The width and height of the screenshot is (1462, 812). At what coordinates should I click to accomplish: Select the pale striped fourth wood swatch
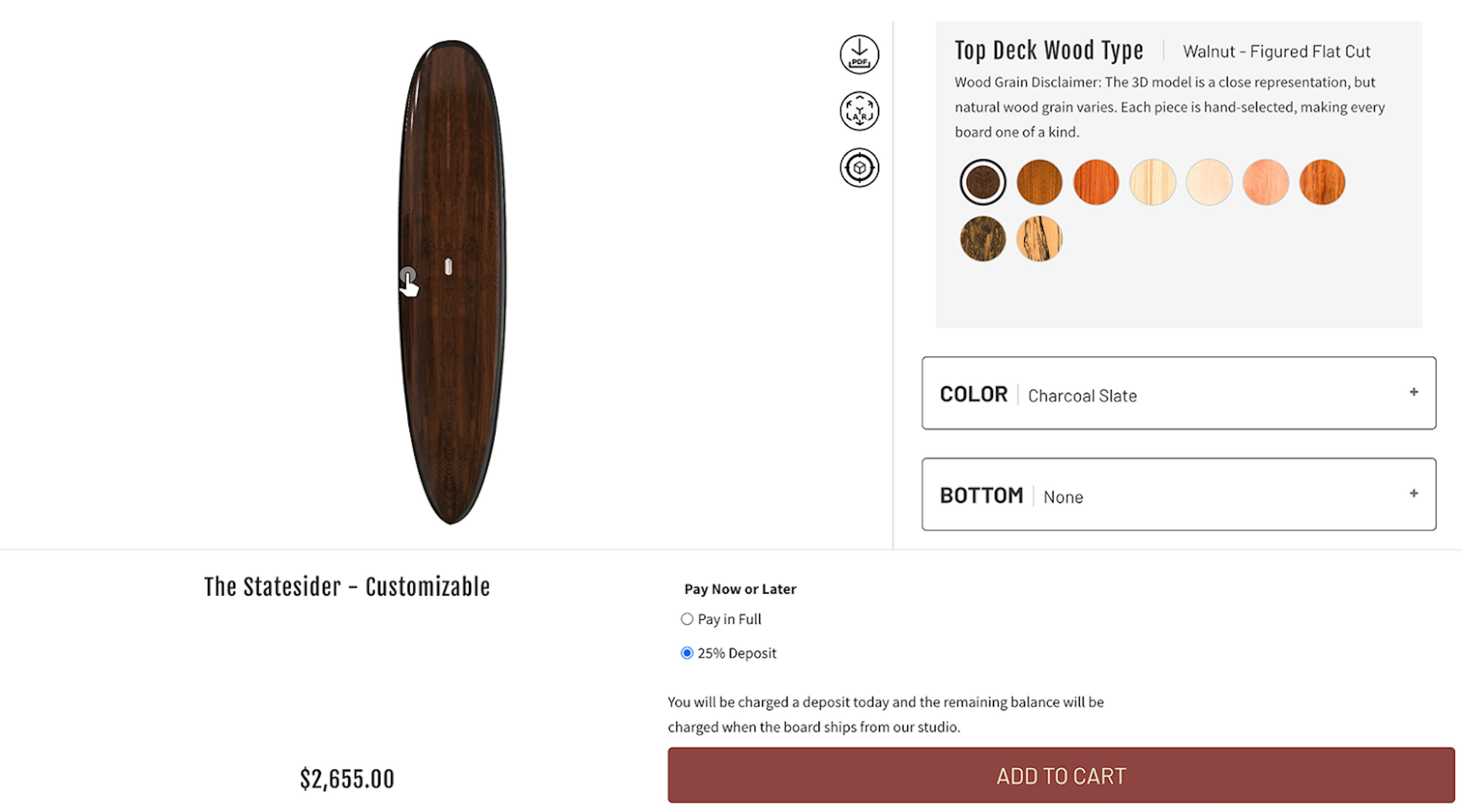coord(1153,182)
